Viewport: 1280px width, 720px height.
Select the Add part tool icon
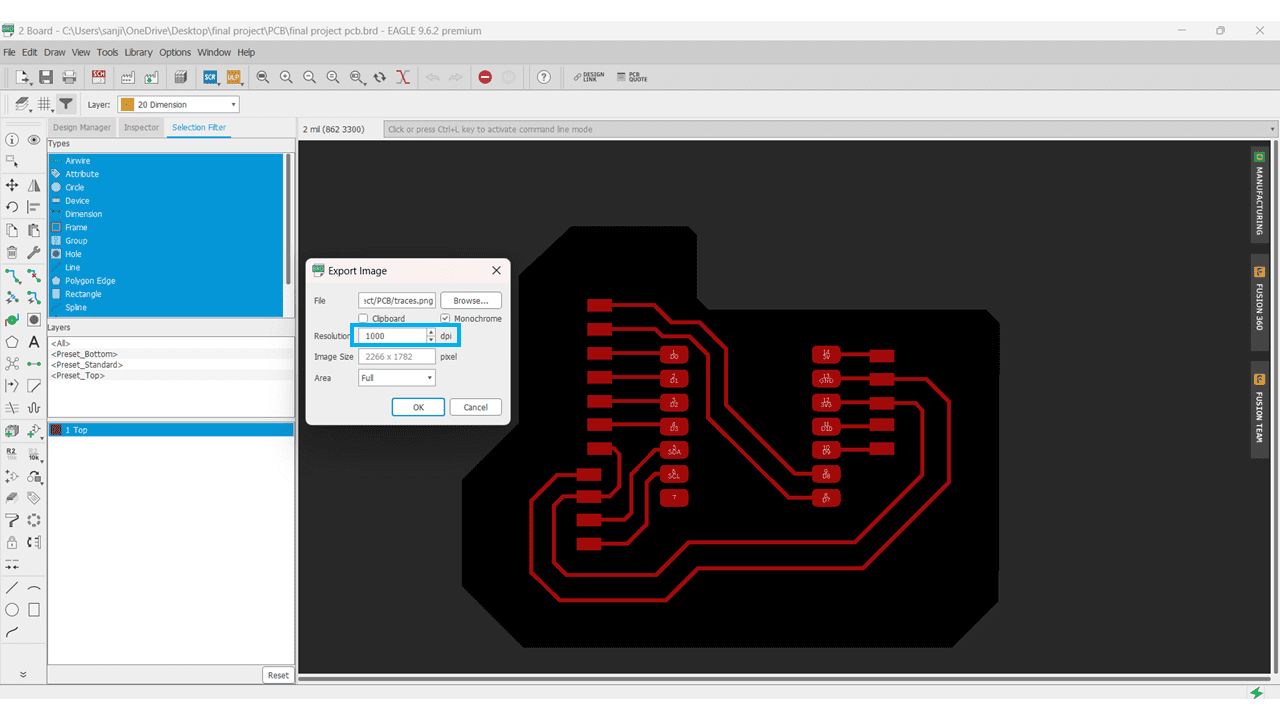pos(12,431)
